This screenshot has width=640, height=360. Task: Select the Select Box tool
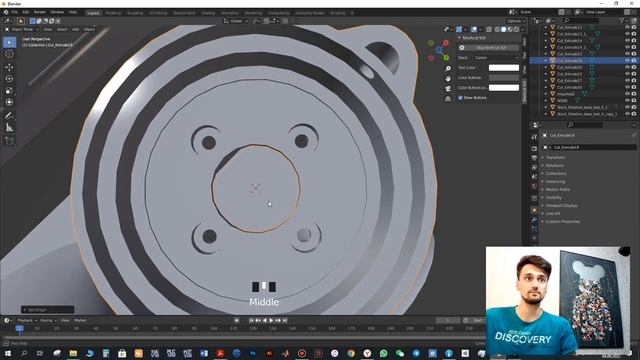[9, 42]
